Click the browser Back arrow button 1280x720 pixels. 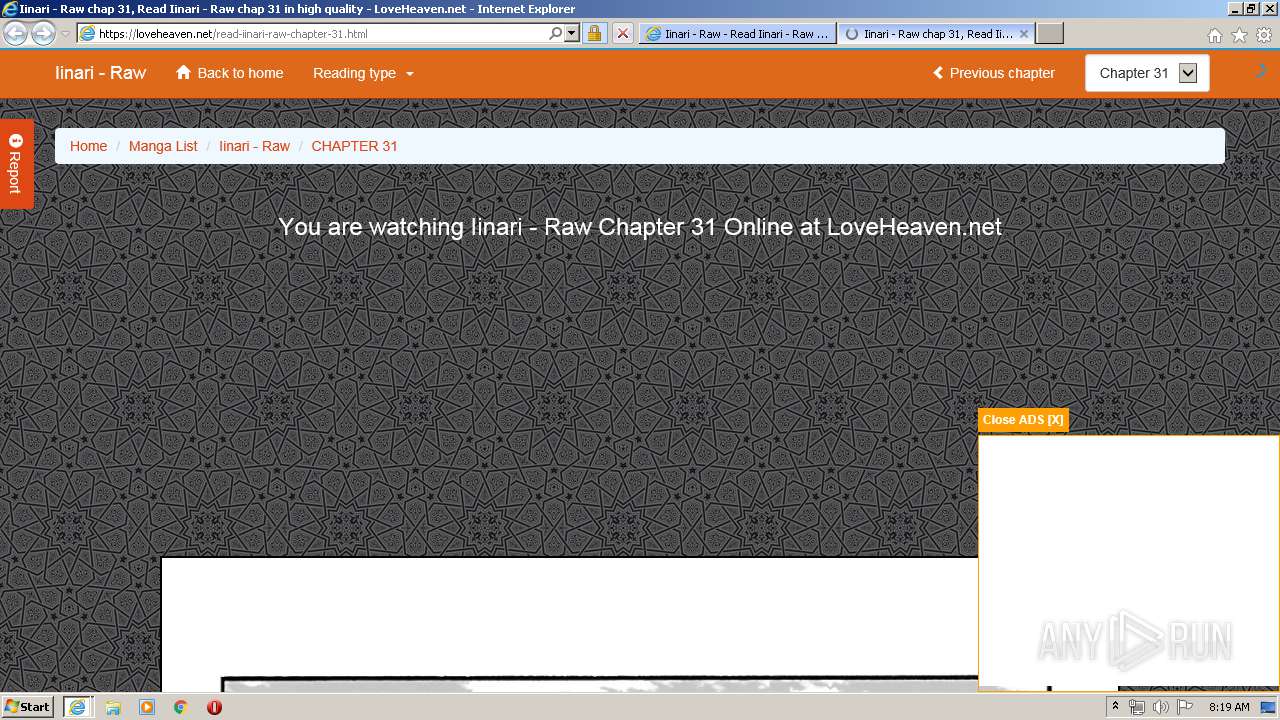pyautogui.click(x=16, y=33)
